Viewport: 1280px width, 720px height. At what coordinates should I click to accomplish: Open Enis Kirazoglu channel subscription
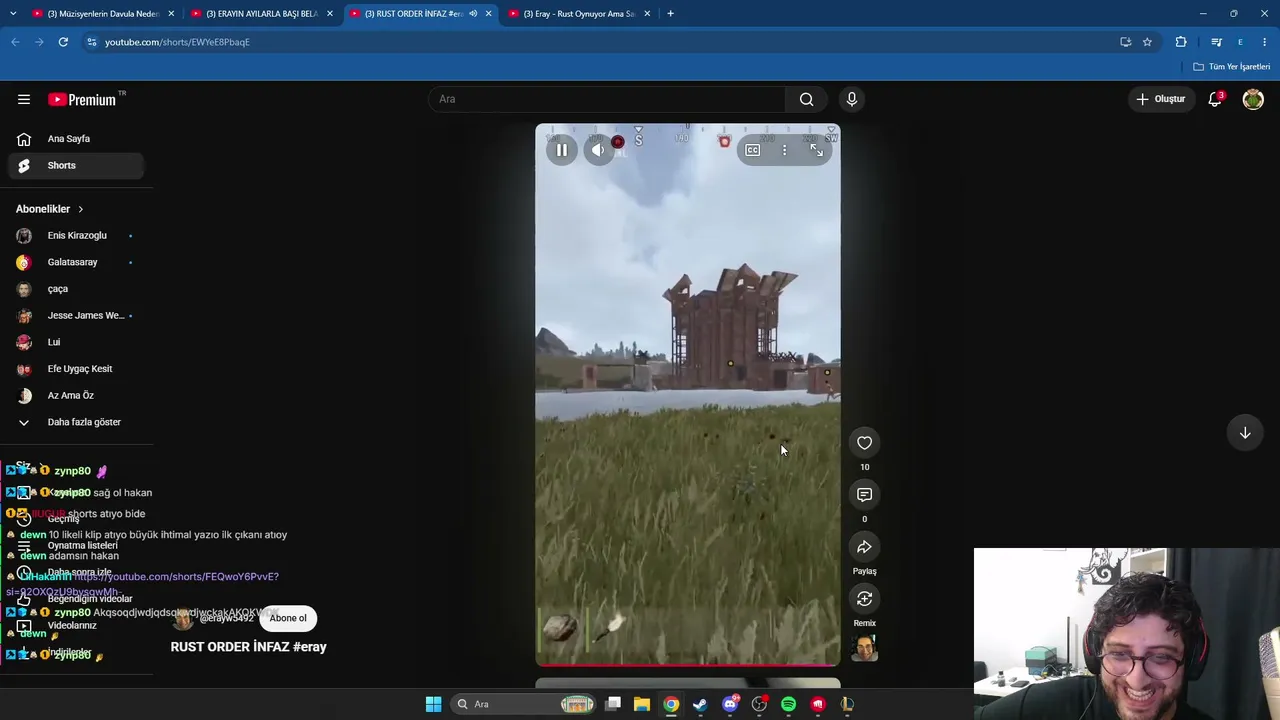(76, 235)
